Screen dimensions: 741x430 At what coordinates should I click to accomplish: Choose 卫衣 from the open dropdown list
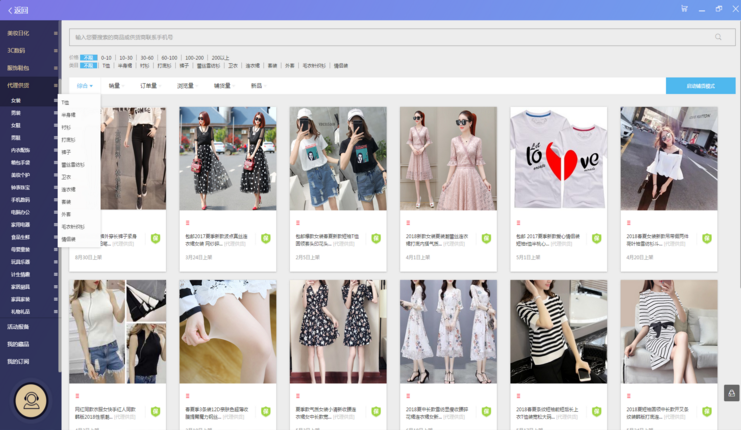point(68,177)
